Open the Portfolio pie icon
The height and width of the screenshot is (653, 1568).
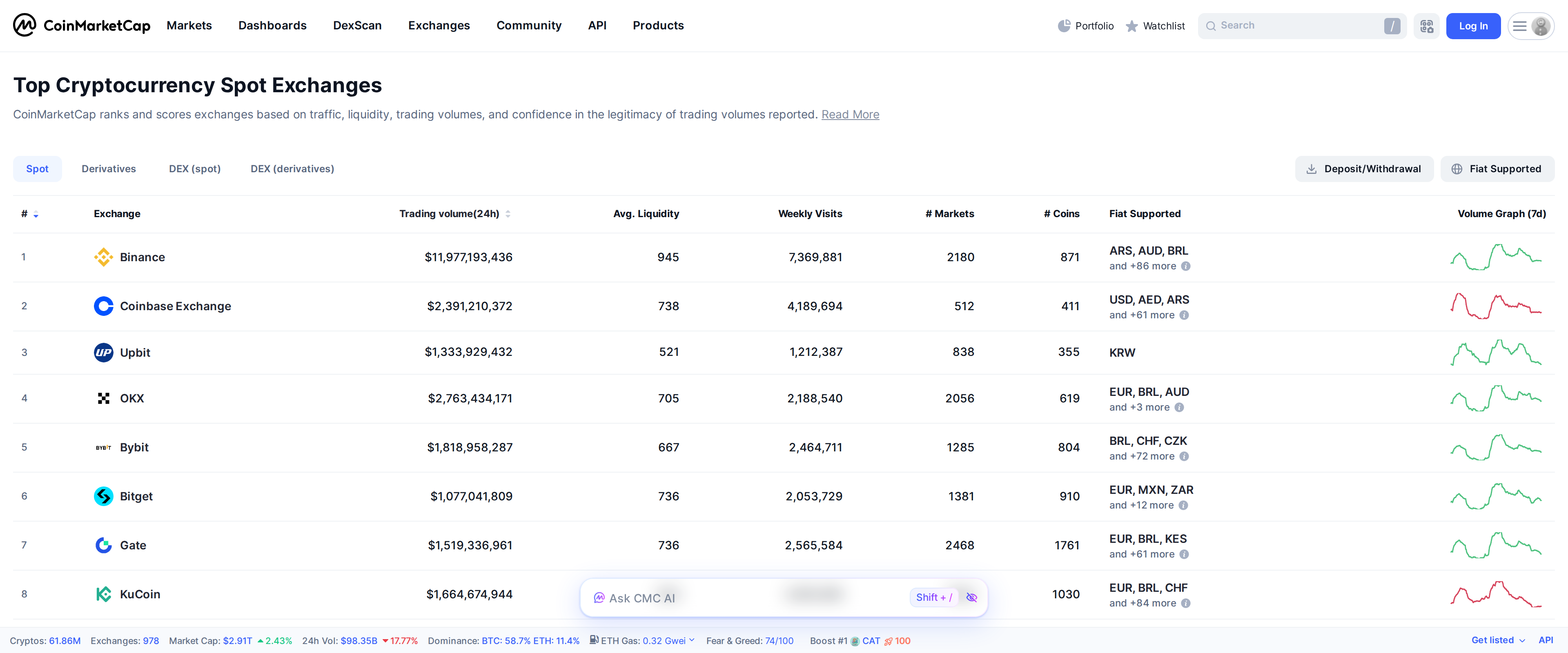tap(1063, 26)
